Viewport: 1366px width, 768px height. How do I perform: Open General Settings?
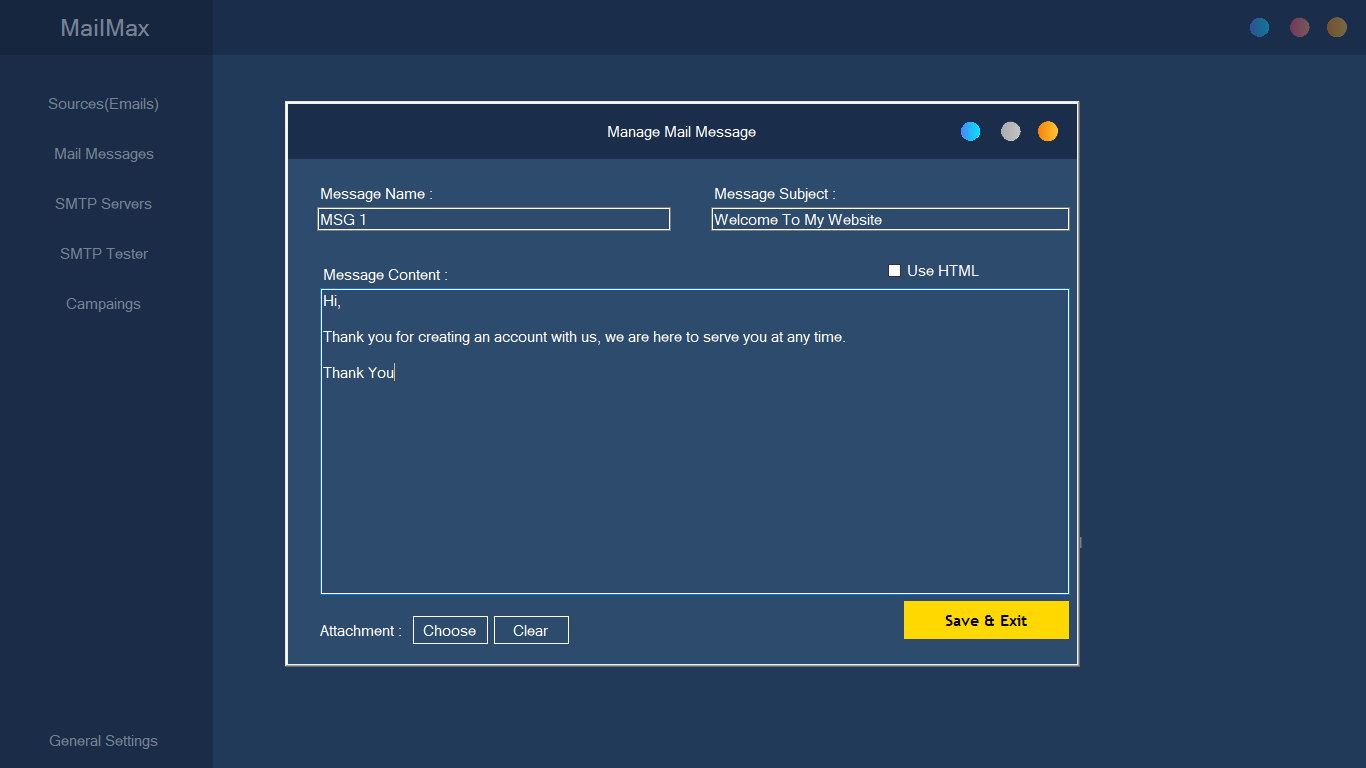[x=103, y=740]
